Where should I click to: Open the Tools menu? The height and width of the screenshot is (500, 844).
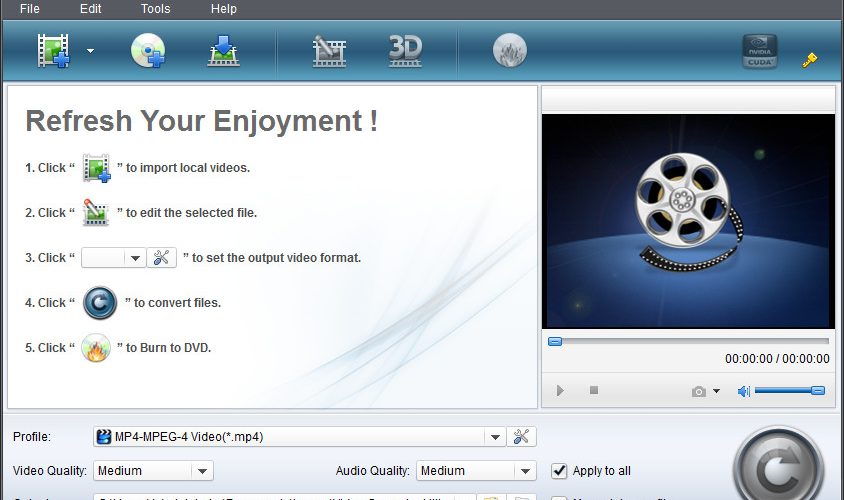click(155, 9)
